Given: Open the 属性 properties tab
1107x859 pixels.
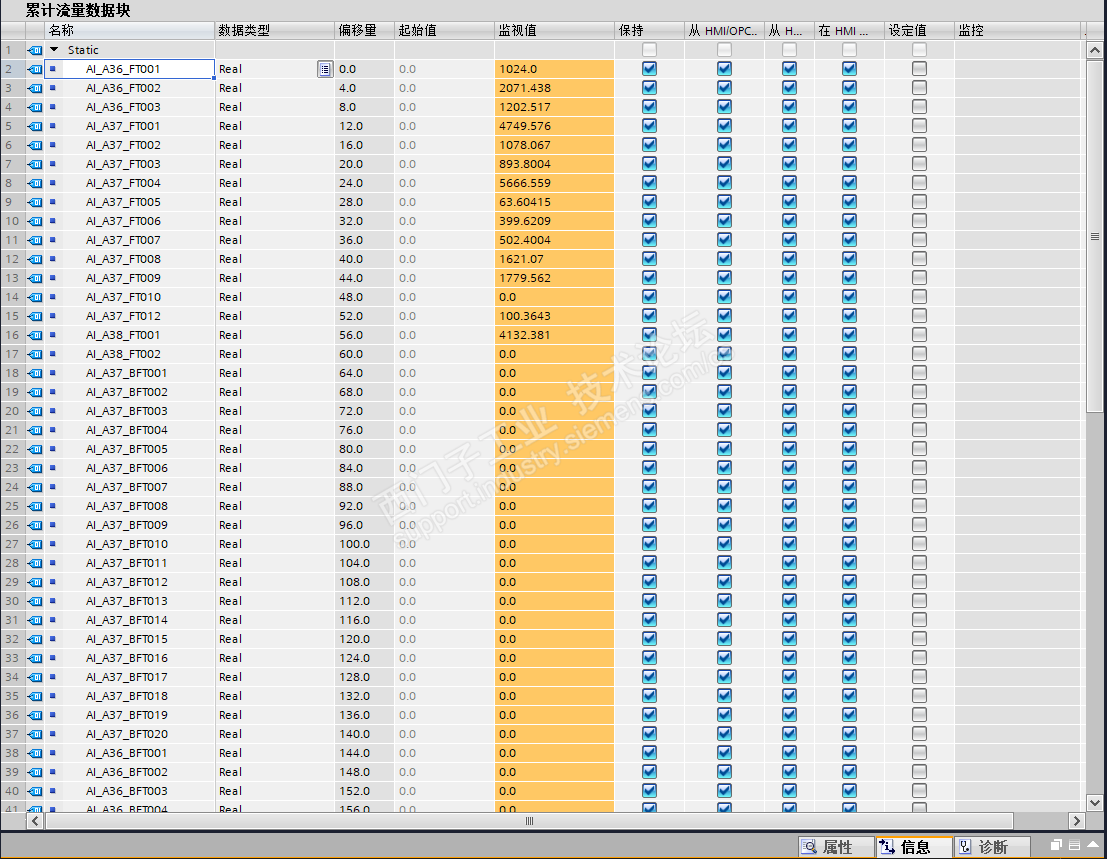Looking at the screenshot, I should tap(837, 847).
